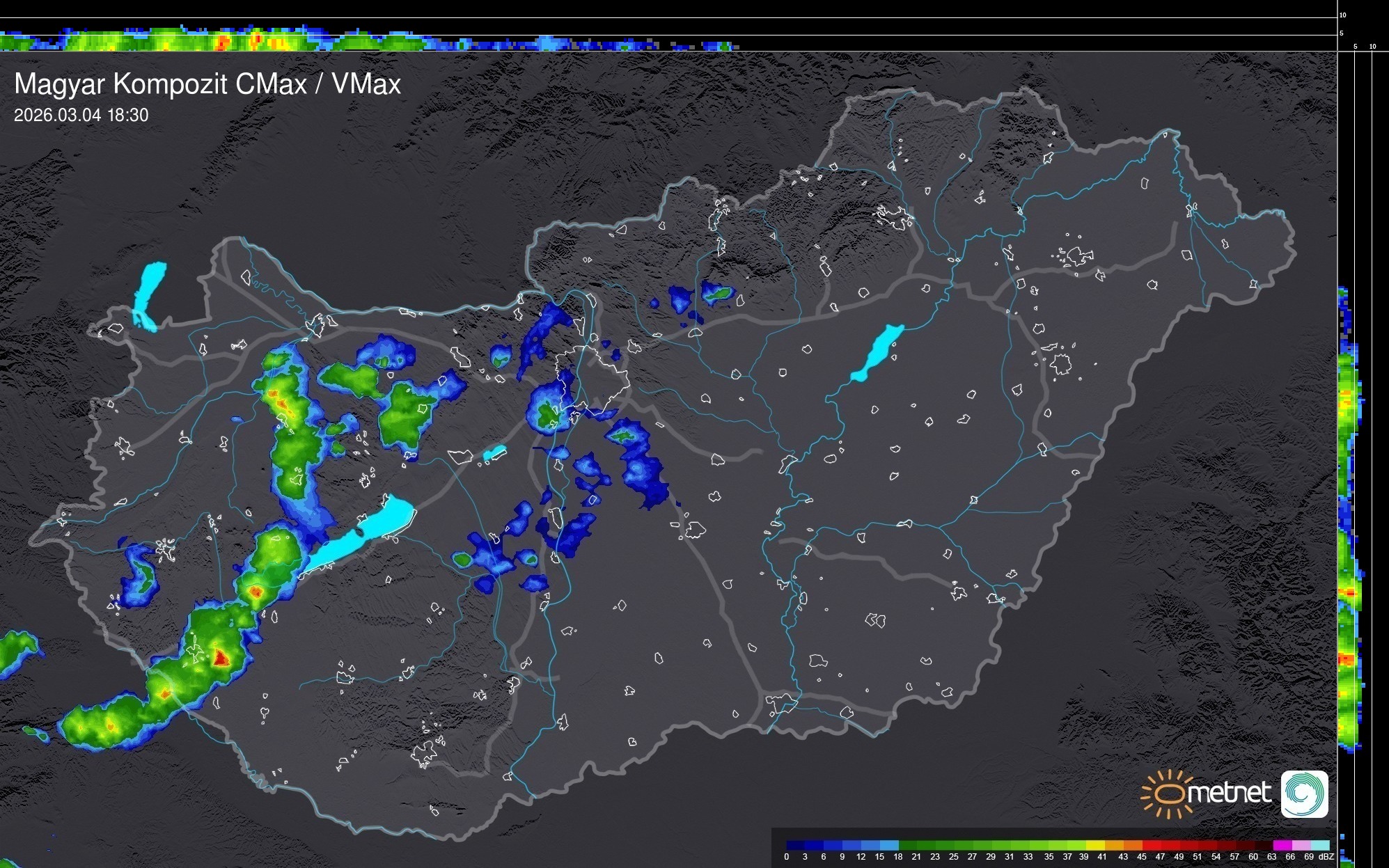
Task: Select the bright red 45 dBZ swatch
Action: click(x=1151, y=845)
